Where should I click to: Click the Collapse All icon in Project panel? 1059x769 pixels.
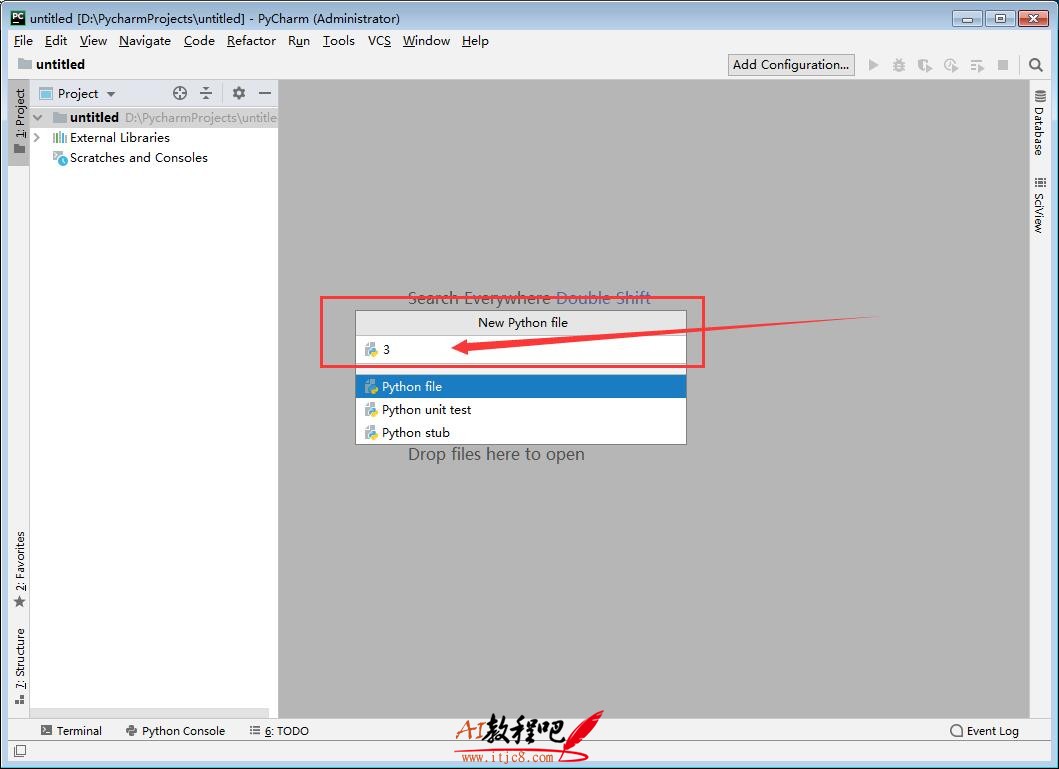click(x=206, y=93)
